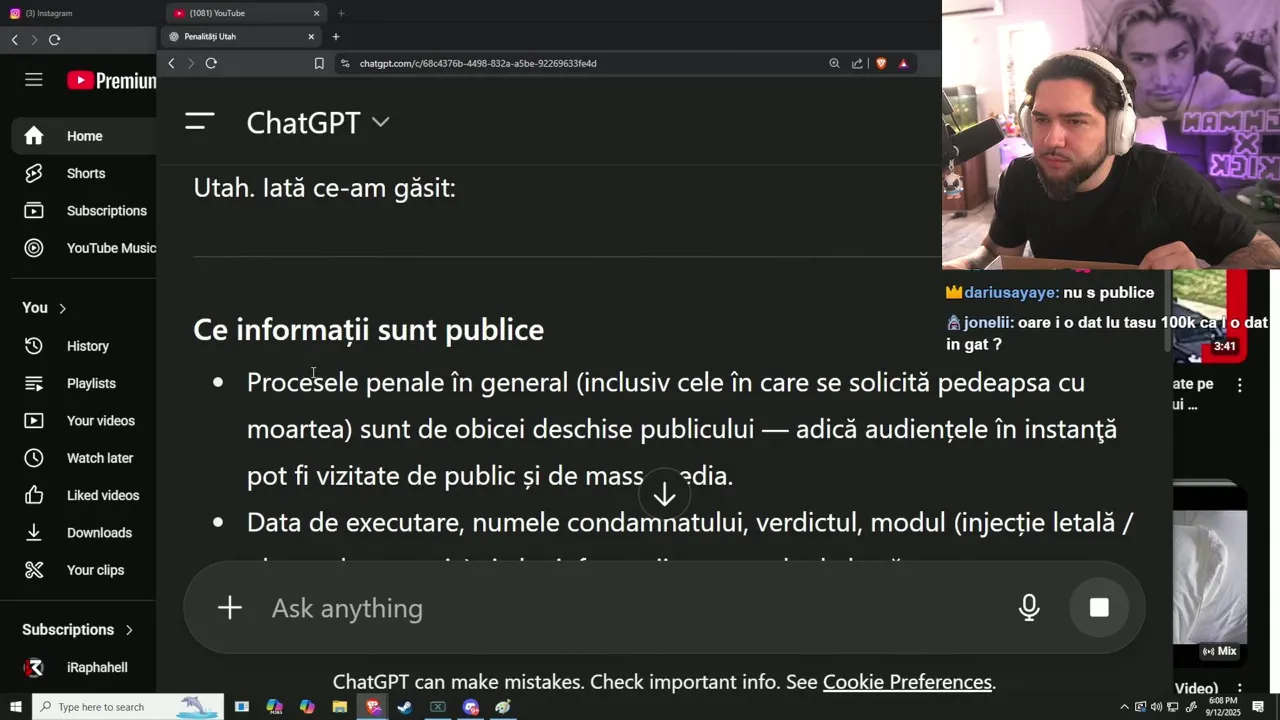The image size is (1280, 720).
Task: Reload the rear YouTube browser window
Action: tap(54, 40)
